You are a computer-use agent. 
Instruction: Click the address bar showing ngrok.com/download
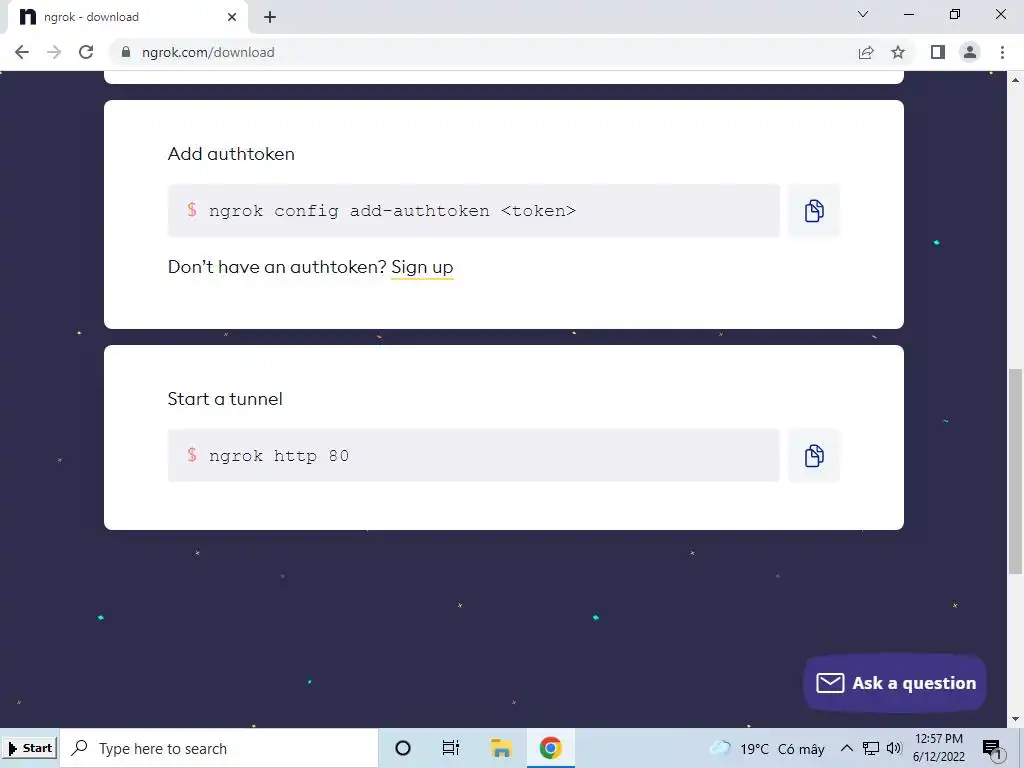click(483, 52)
